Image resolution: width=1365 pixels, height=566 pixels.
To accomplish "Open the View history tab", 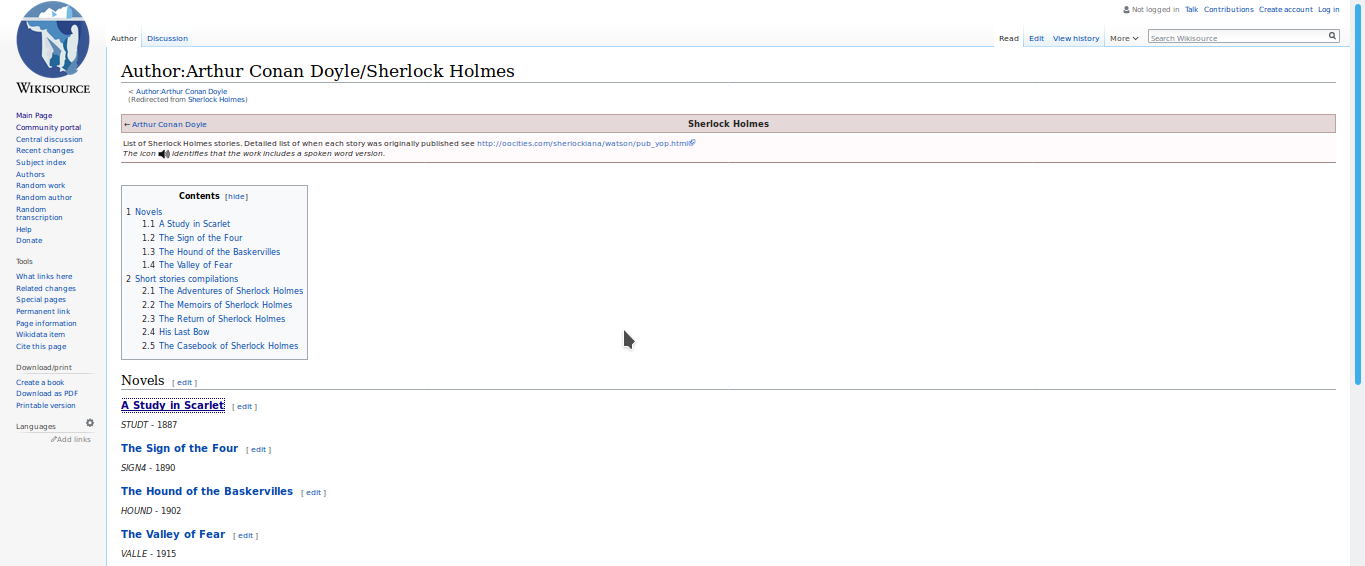I will [1076, 38].
